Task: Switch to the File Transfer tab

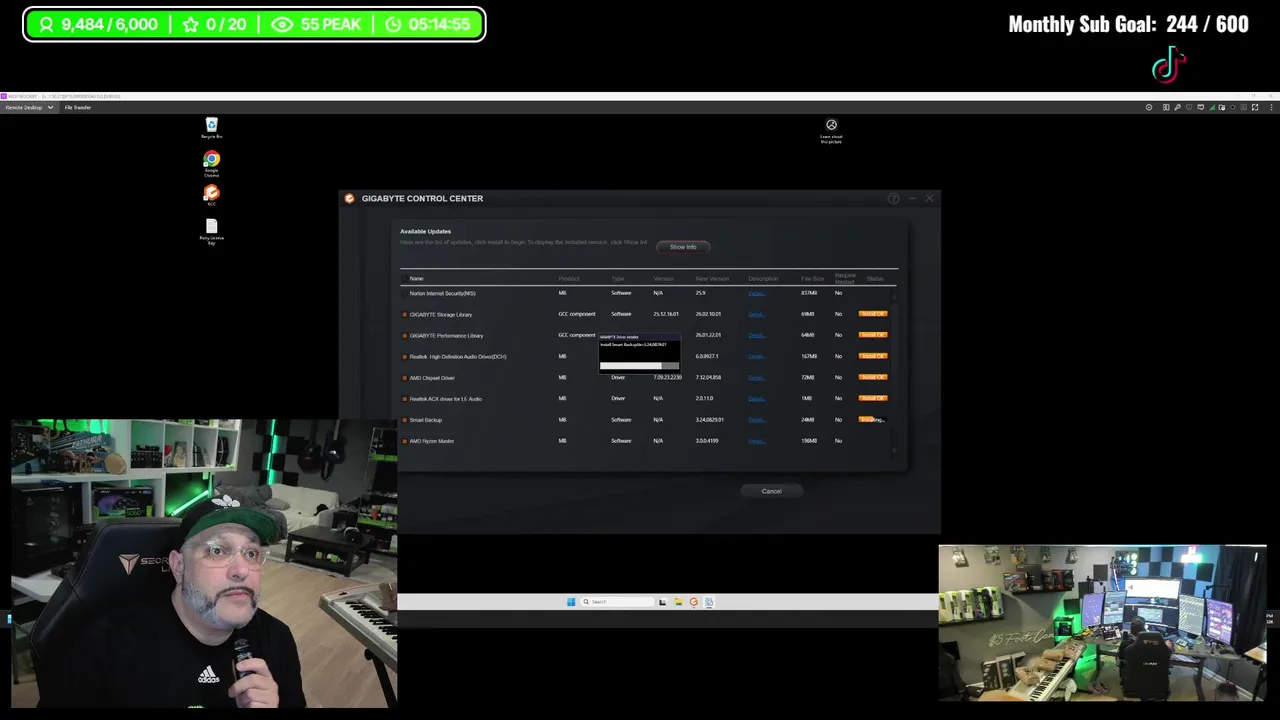Action: (78, 107)
